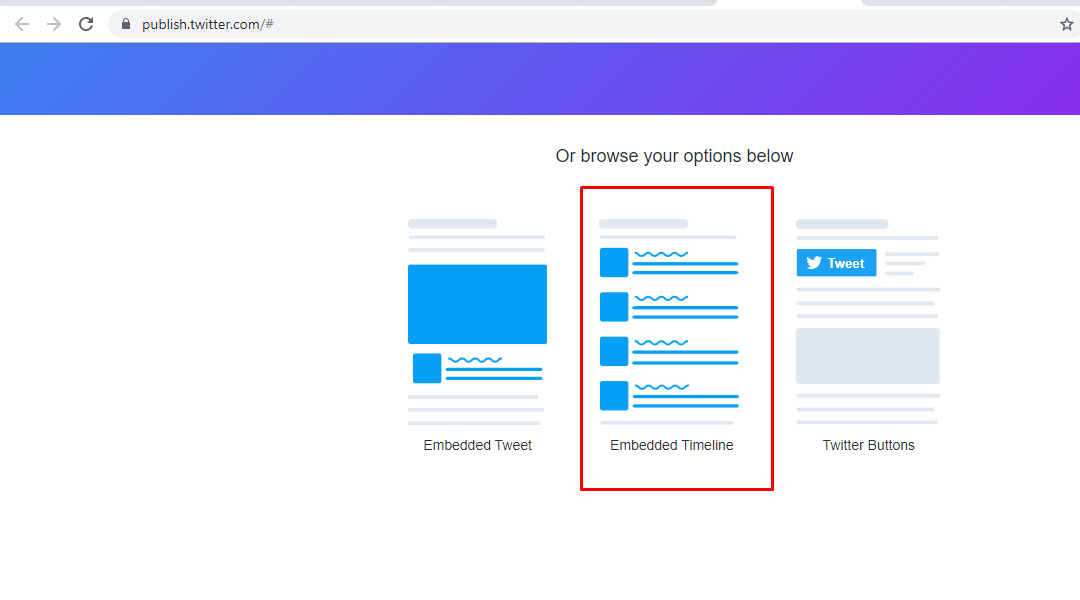
Task: Click the padlock site info icon
Action: [x=125, y=24]
